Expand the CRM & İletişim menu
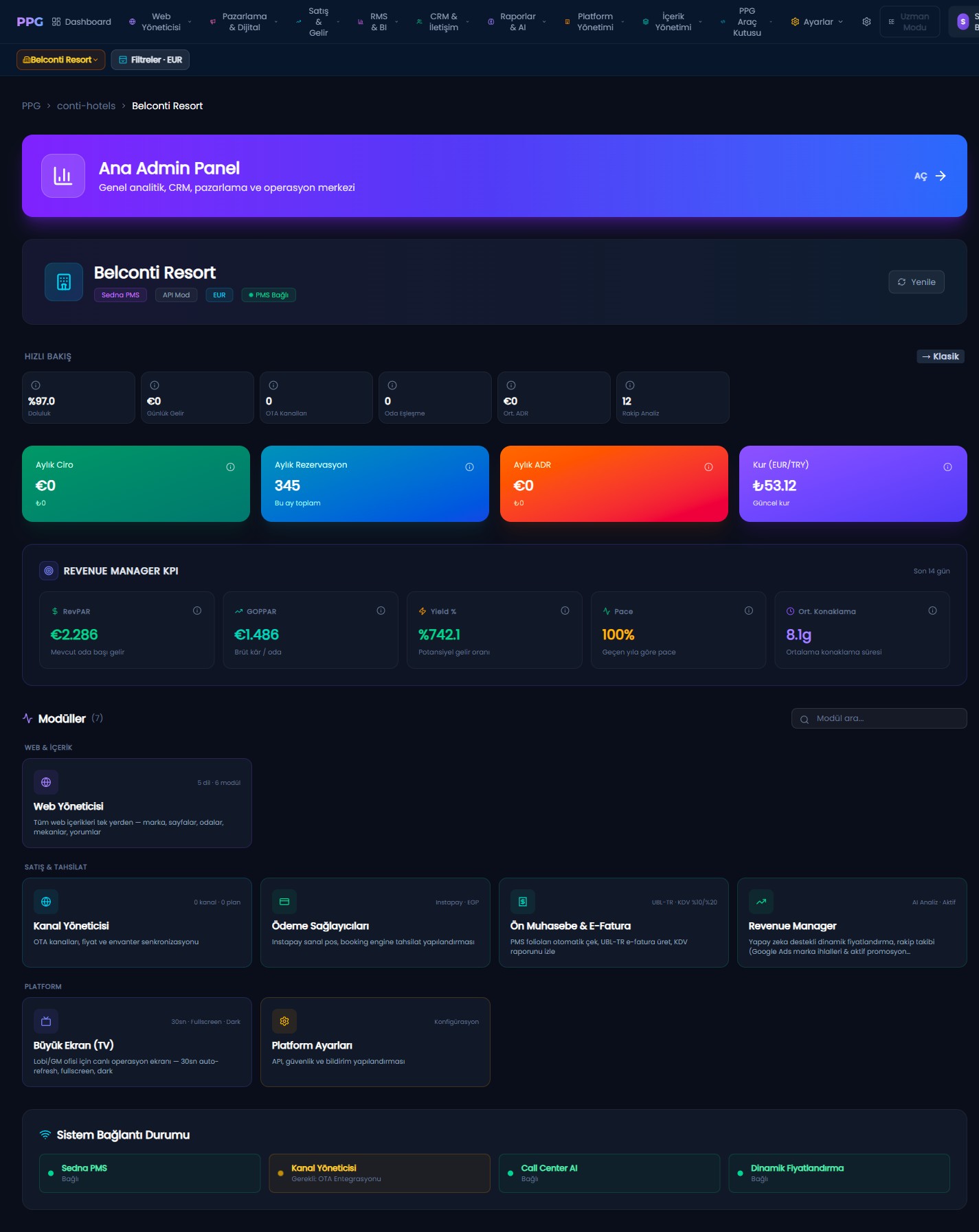Screen dimensions: 979x1232 coord(443,22)
